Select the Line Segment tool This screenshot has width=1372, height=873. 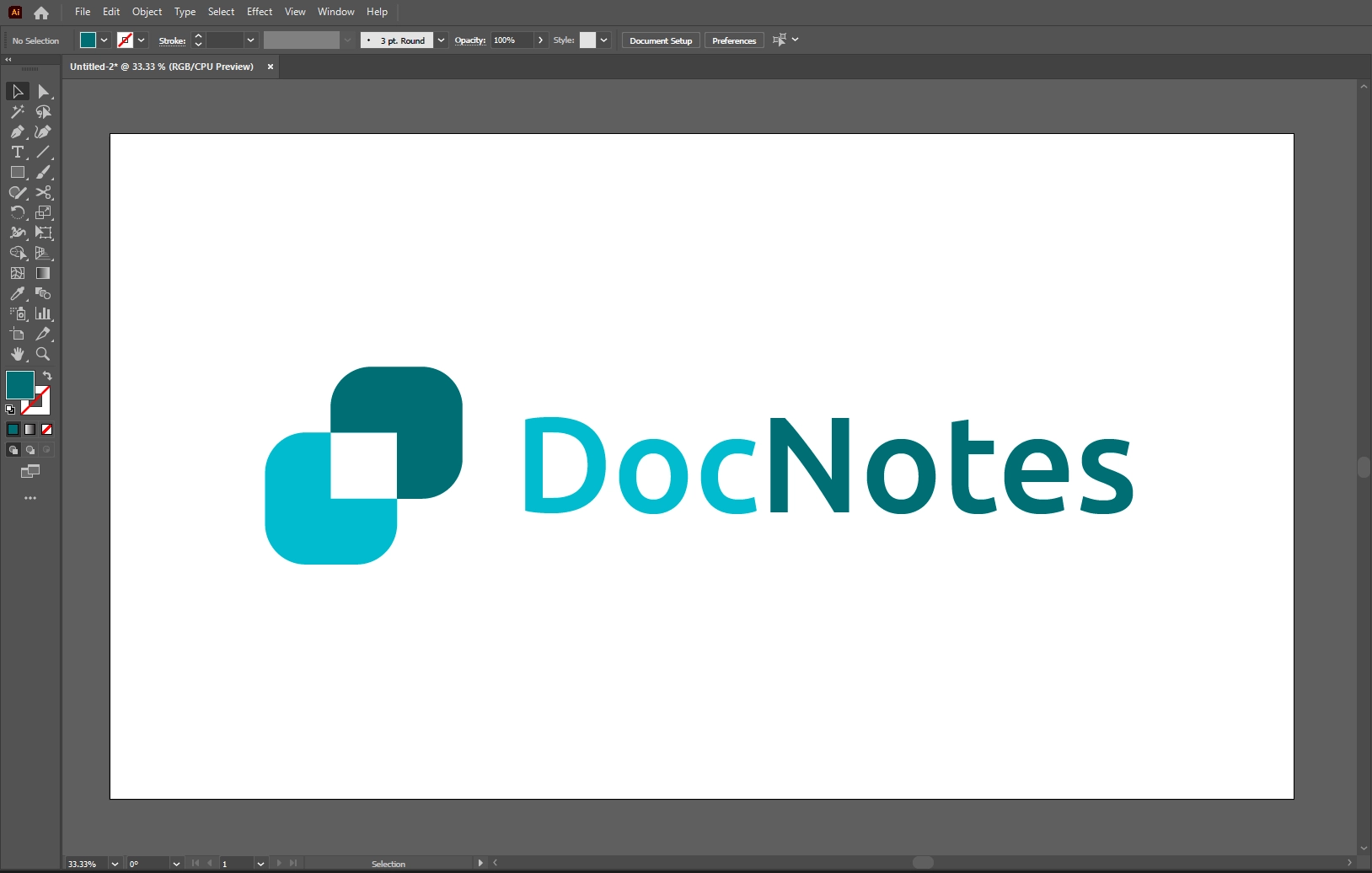pyautogui.click(x=43, y=152)
